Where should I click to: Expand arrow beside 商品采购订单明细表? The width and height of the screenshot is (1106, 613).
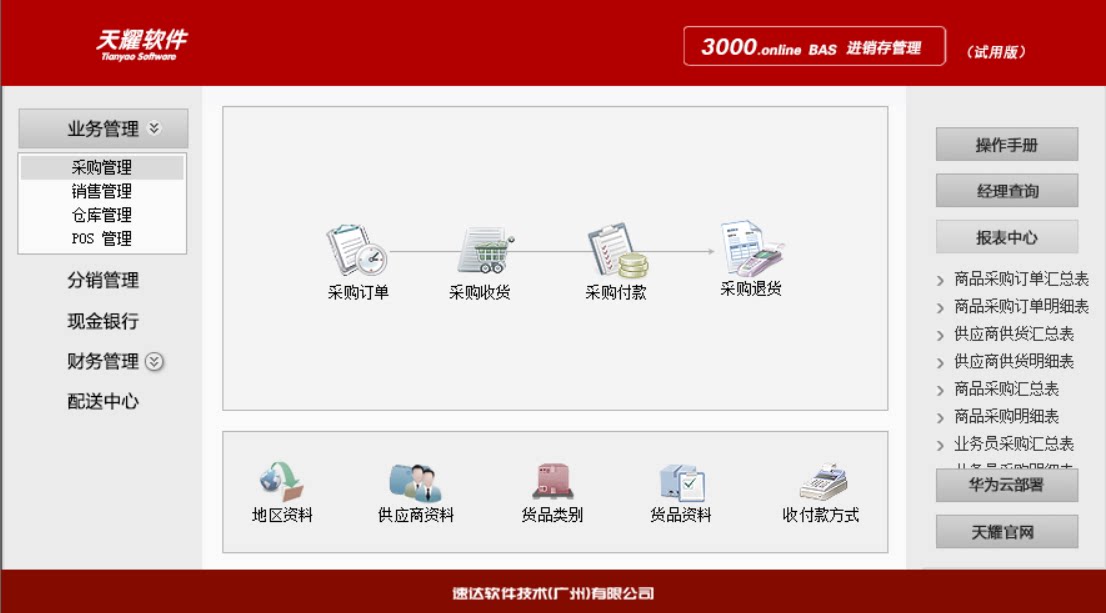tap(940, 308)
